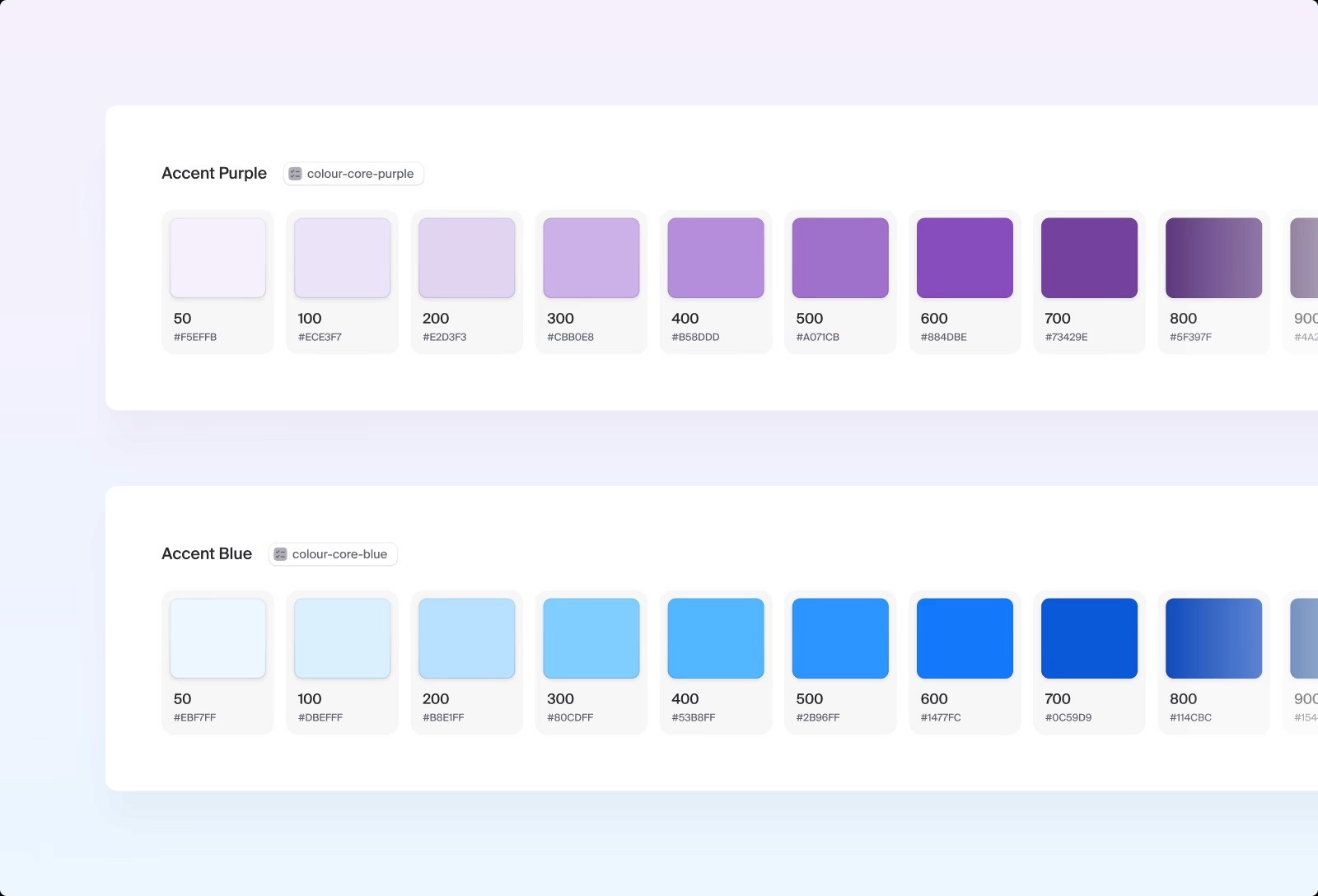The image size is (1318, 896).
Task: Click hex code #5F397F text
Action: click(1190, 337)
